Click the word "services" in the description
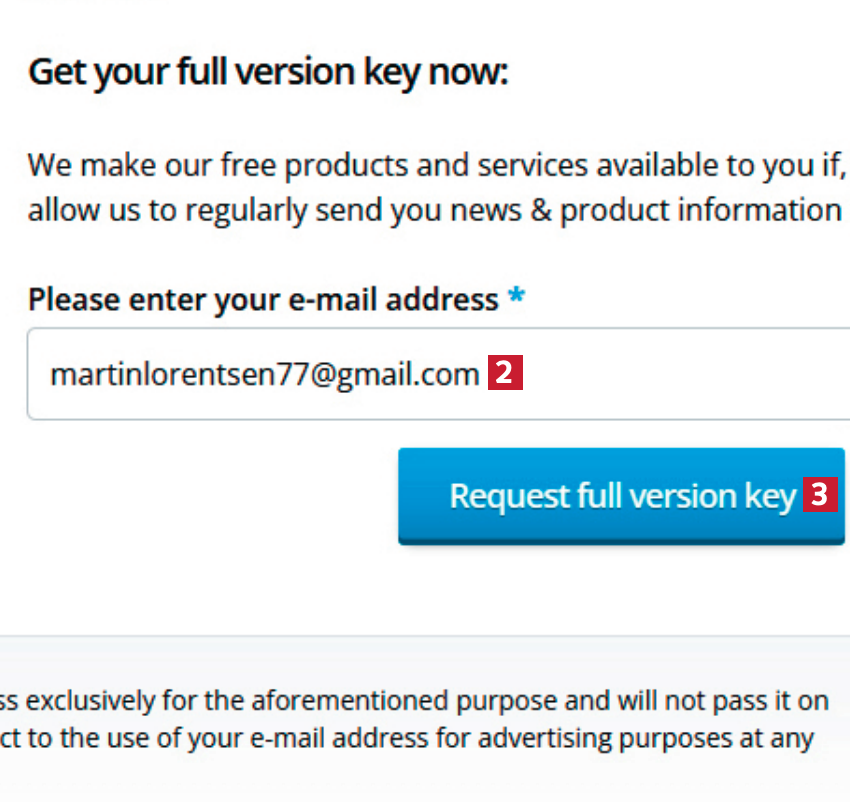Viewport: 850px width, 802px height. pos(499,164)
